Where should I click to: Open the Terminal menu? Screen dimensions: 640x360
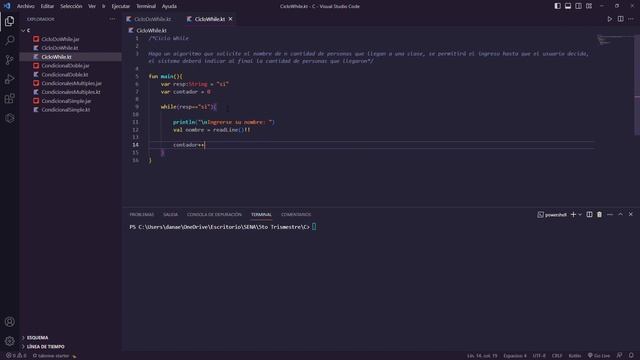tap(146, 6)
